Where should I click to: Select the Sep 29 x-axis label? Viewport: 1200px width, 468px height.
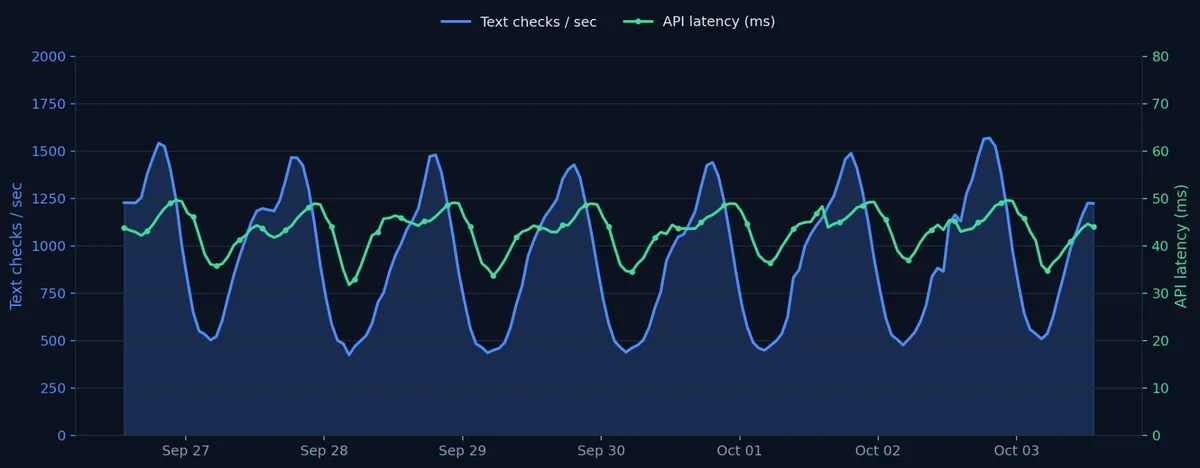point(463,451)
